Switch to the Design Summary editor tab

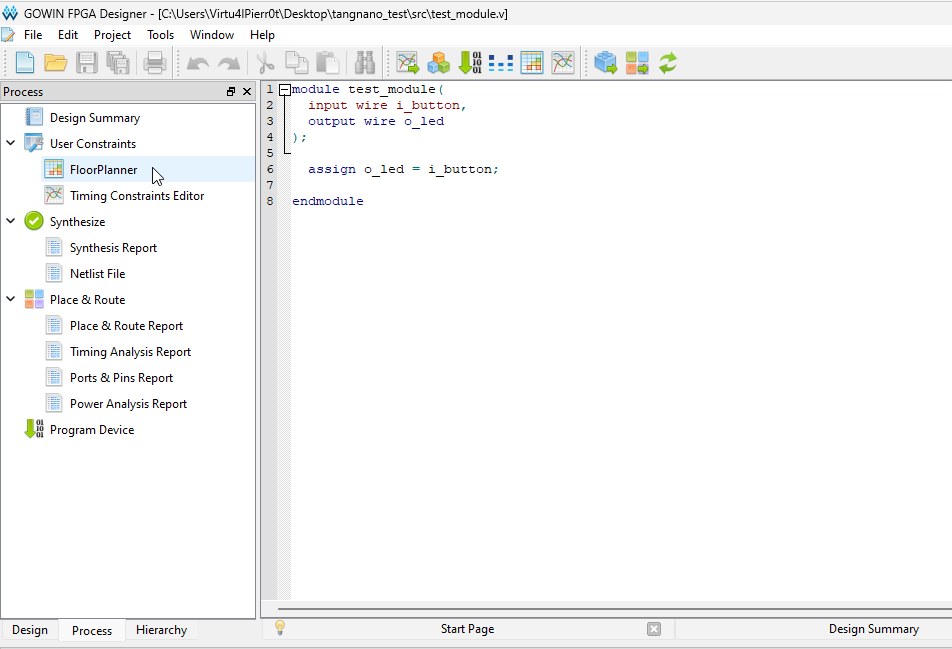[874, 629]
